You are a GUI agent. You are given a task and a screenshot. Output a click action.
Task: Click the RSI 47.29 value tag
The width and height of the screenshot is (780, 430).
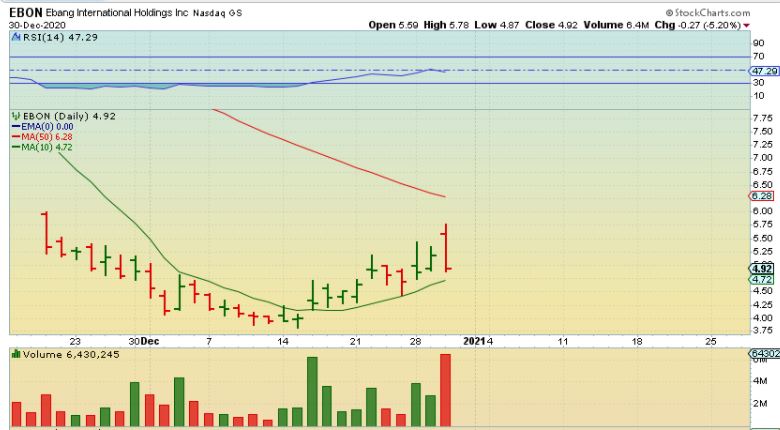point(765,71)
